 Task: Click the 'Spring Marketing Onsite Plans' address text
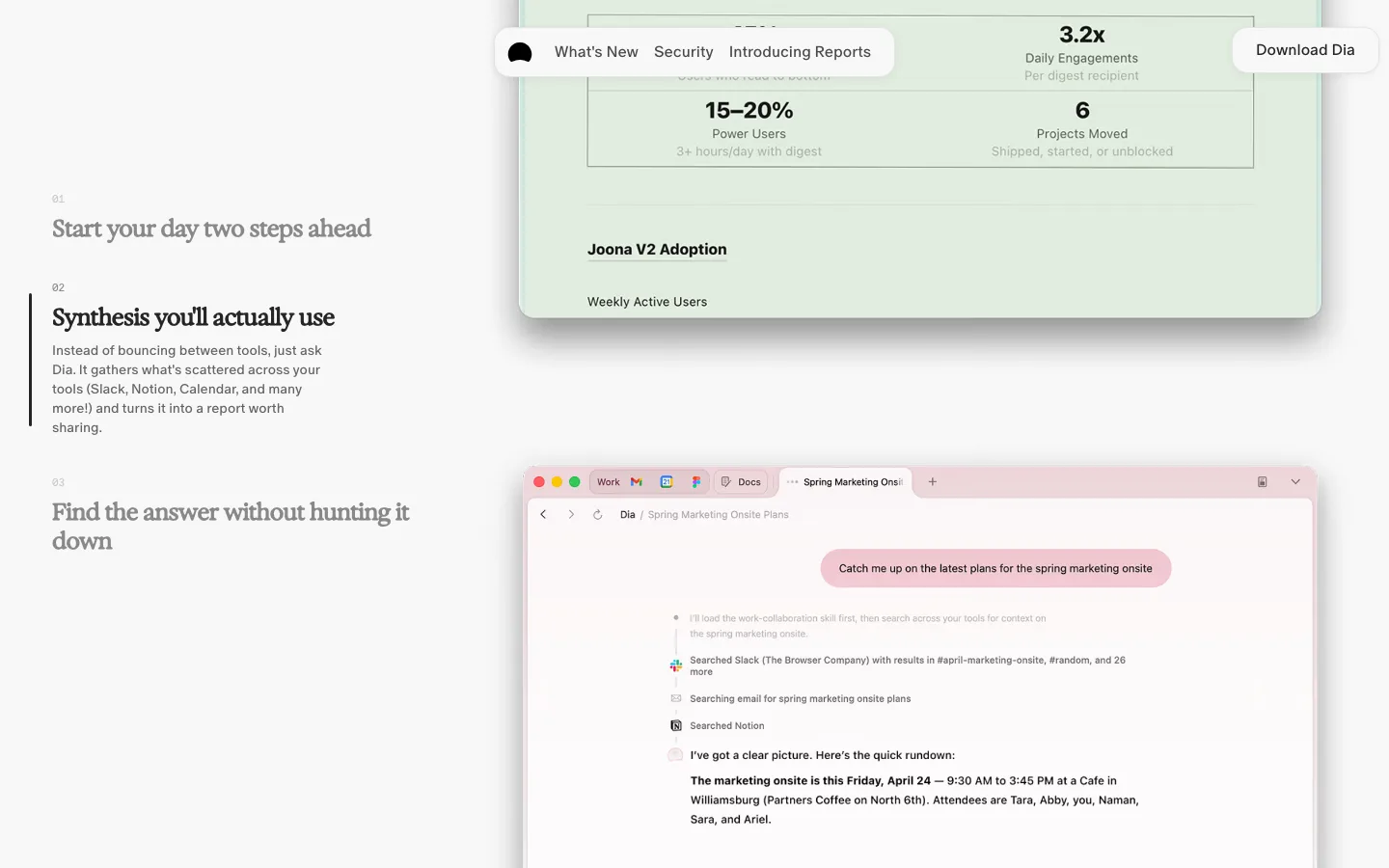pos(719,515)
